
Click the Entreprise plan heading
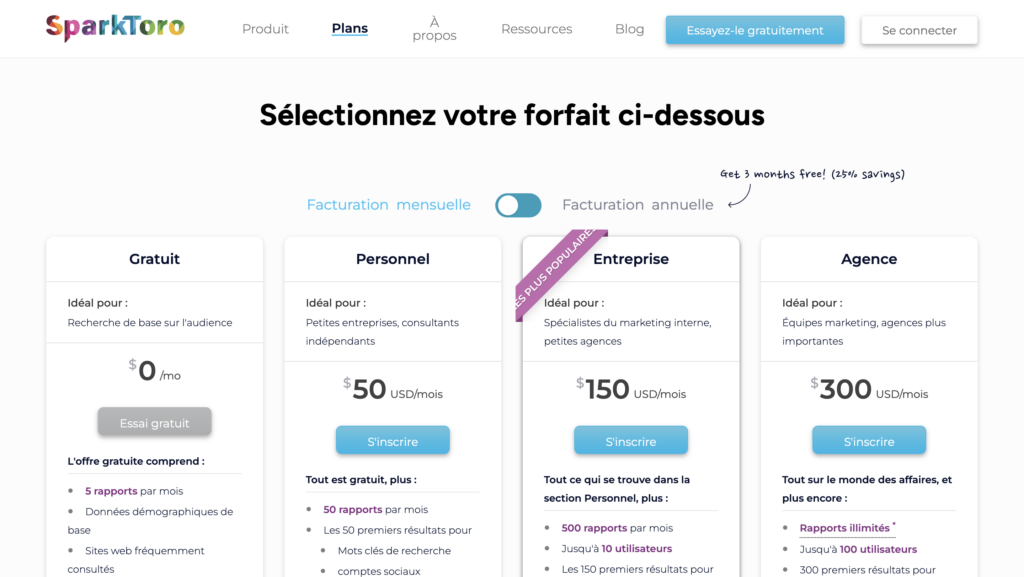(x=631, y=259)
